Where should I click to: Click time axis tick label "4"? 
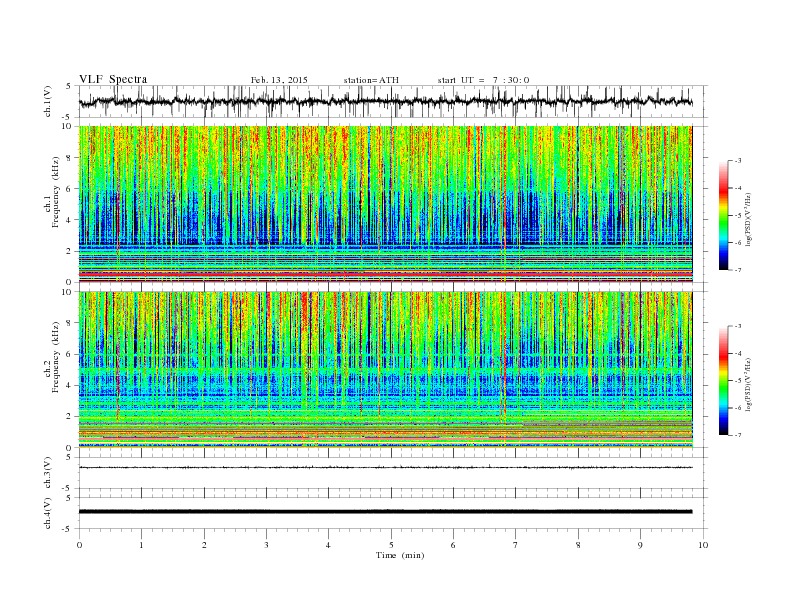[328, 545]
